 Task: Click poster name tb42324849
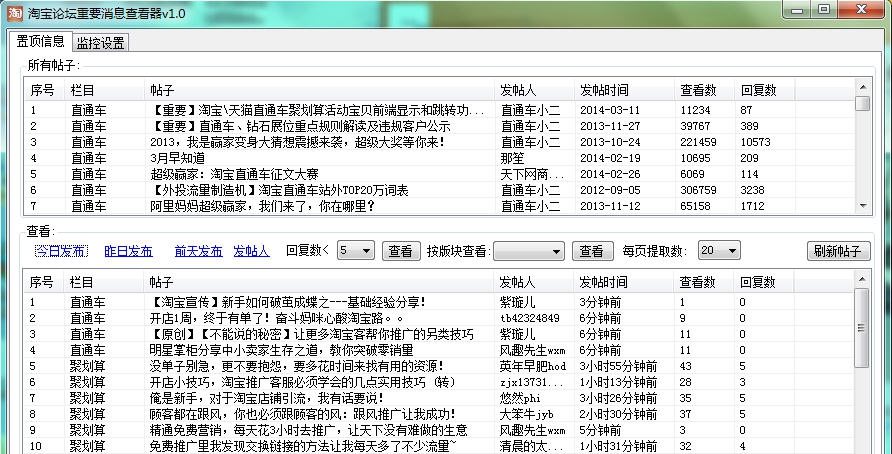pyautogui.click(x=530, y=319)
